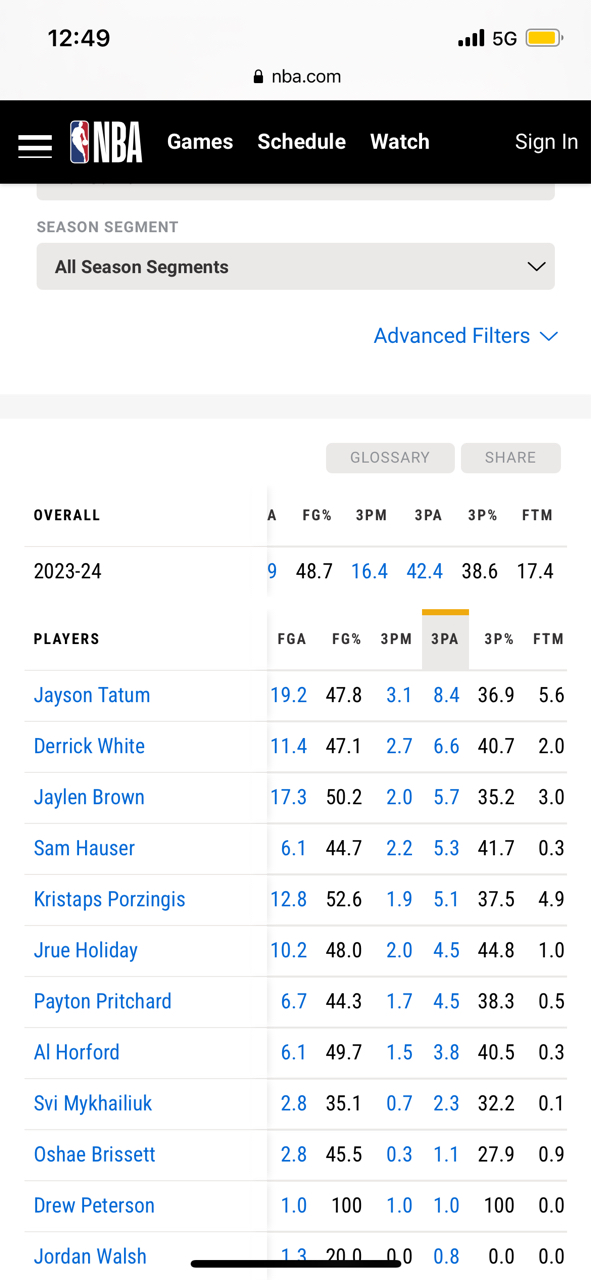Click Kristaps Porzingis' FGA value 12.8
Image resolution: width=591 pixels, height=1280 pixels.
(x=288, y=899)
